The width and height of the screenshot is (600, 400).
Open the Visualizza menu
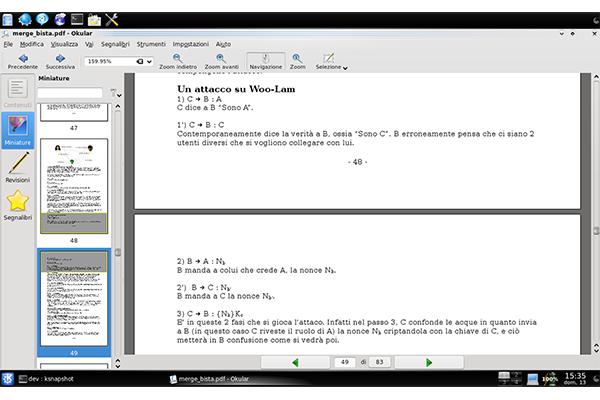click(64, 44)
